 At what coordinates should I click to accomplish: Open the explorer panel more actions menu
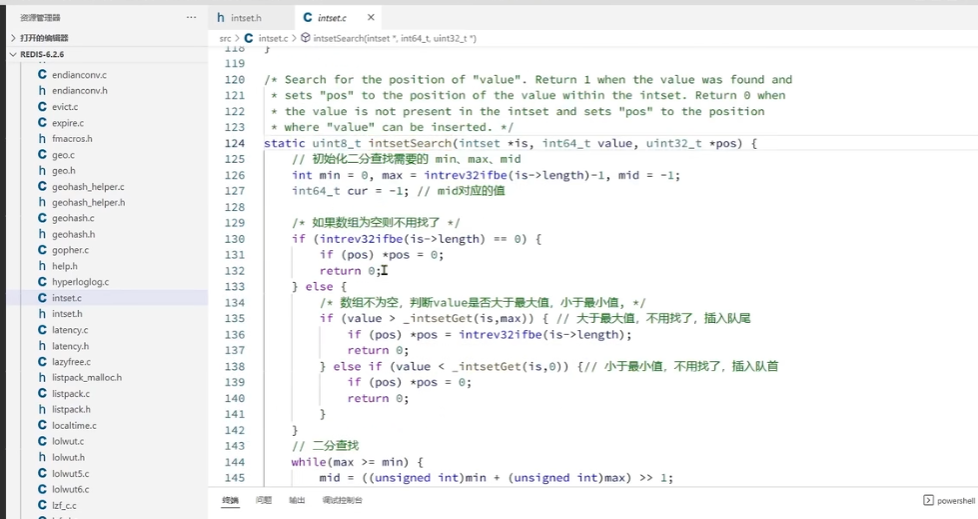coord(191,17)
